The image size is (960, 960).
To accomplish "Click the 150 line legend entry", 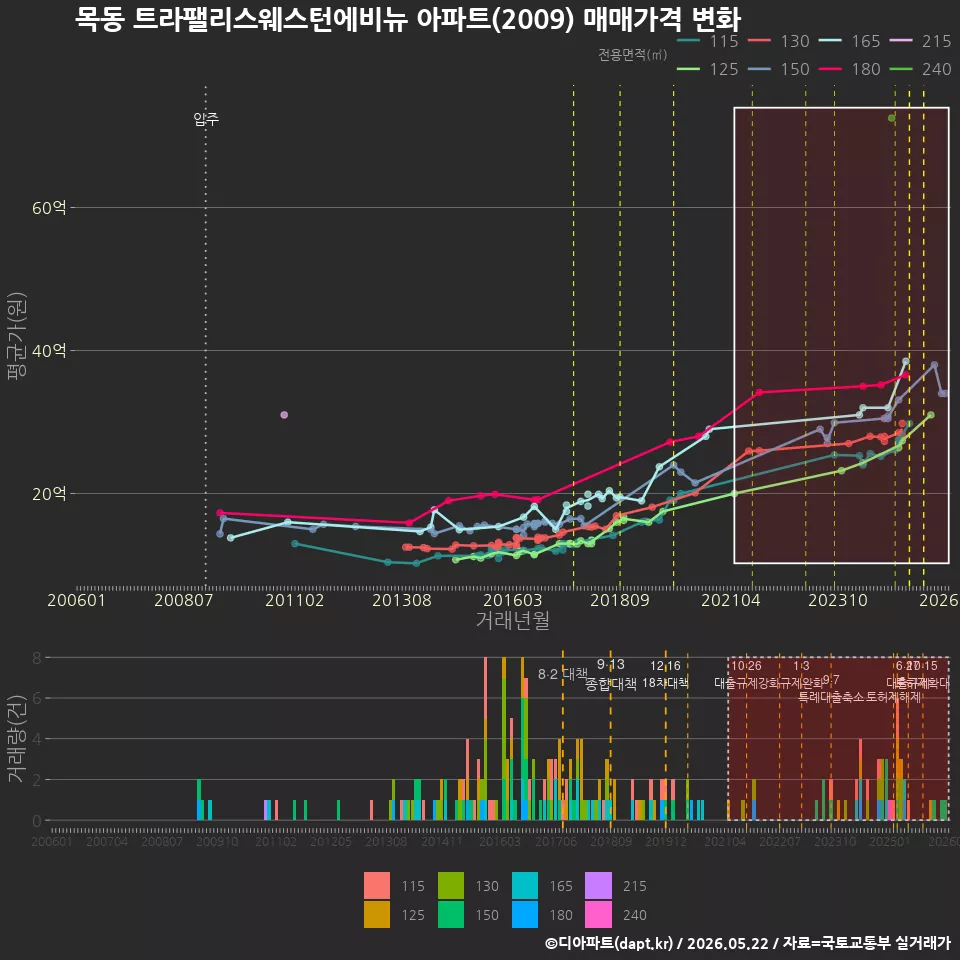I will (779, 69).
